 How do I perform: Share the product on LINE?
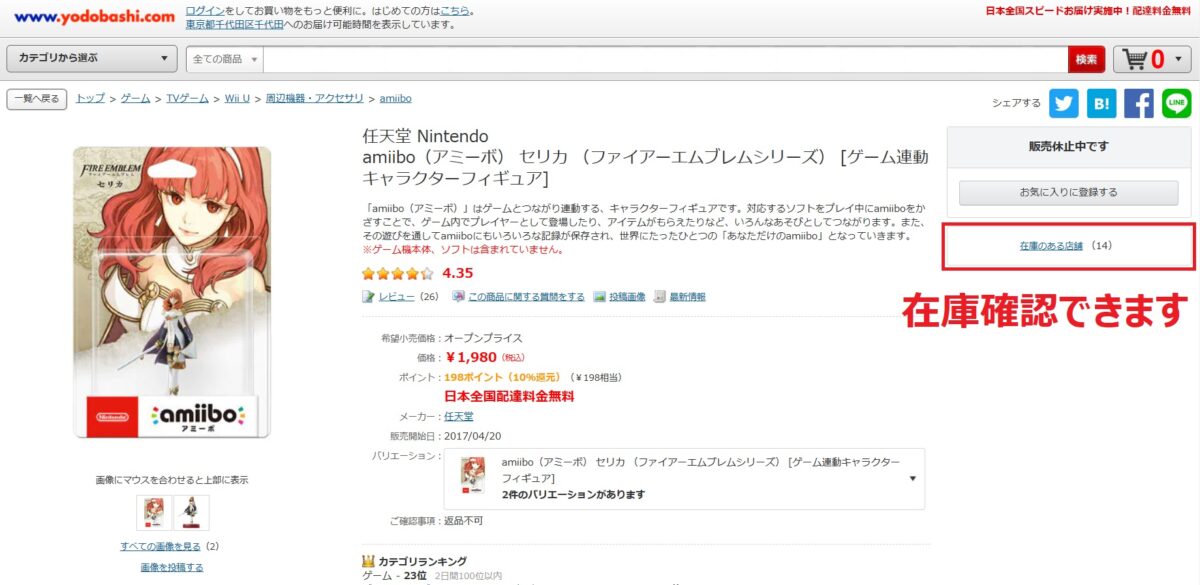coord(1177,102)
